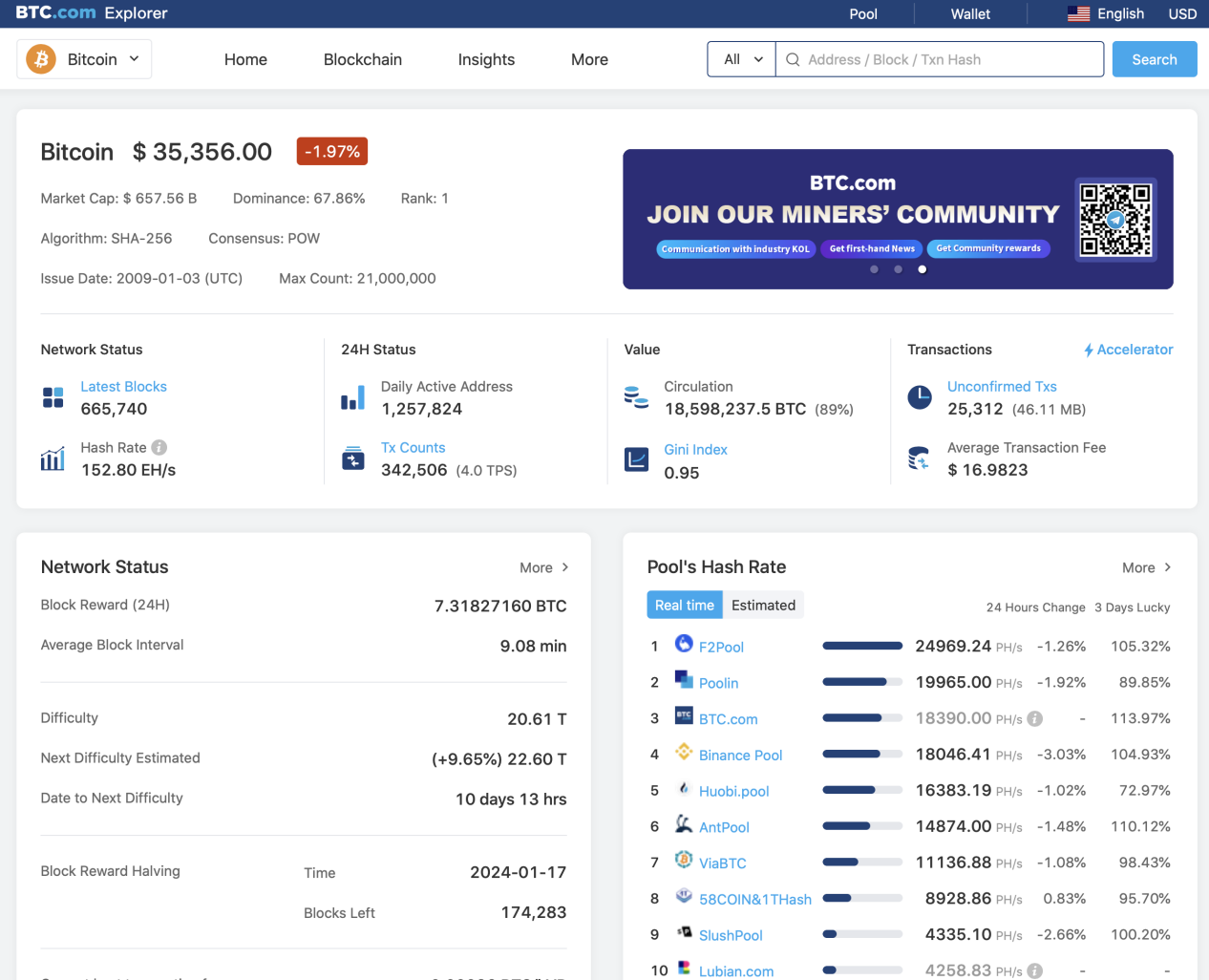Open the Unconfirmed Txs link
The height and width of the screenshot is (980, 1209).
[x=1002, y=387]
